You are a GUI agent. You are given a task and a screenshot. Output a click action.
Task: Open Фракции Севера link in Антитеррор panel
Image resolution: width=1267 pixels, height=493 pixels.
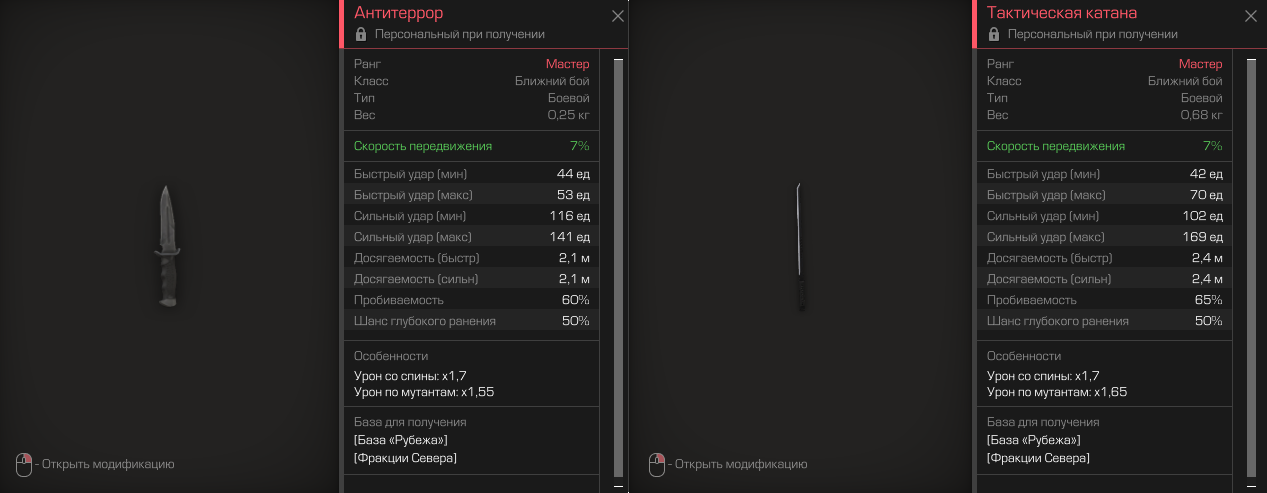click(x=405, y=458)
